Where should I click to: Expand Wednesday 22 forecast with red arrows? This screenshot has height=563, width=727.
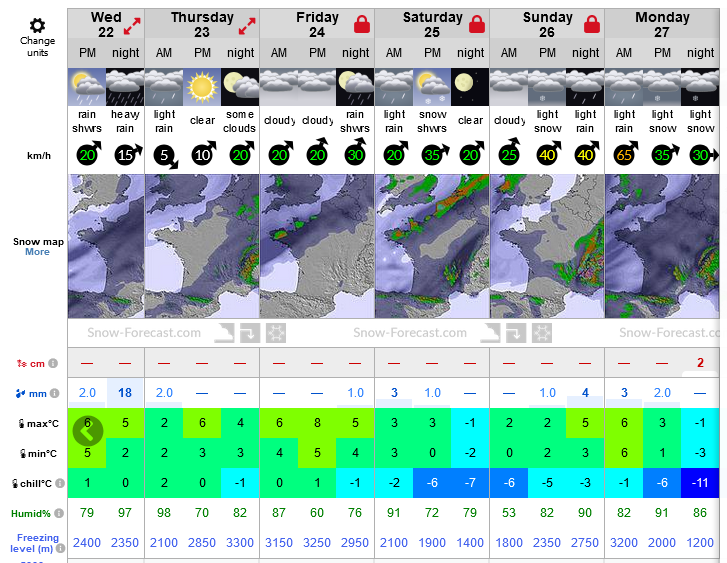tap(132, 26)
